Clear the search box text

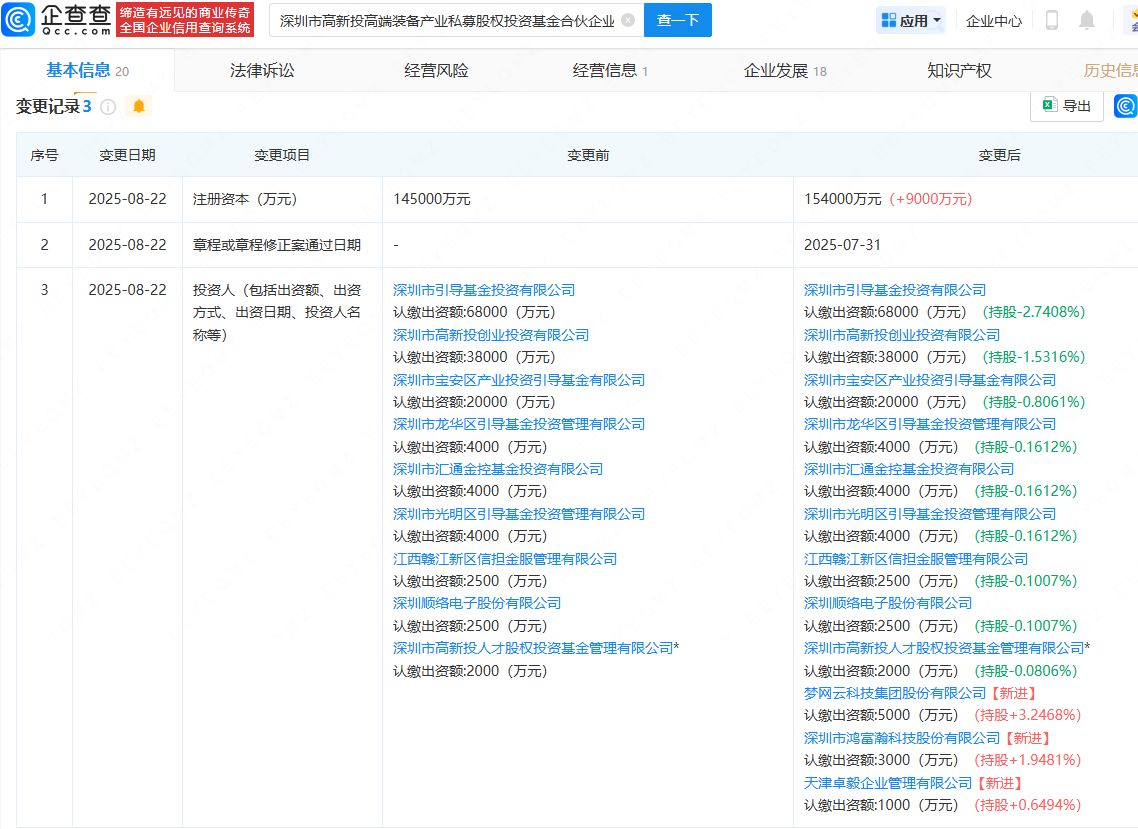pyautogui.click(x=629, y=20)
